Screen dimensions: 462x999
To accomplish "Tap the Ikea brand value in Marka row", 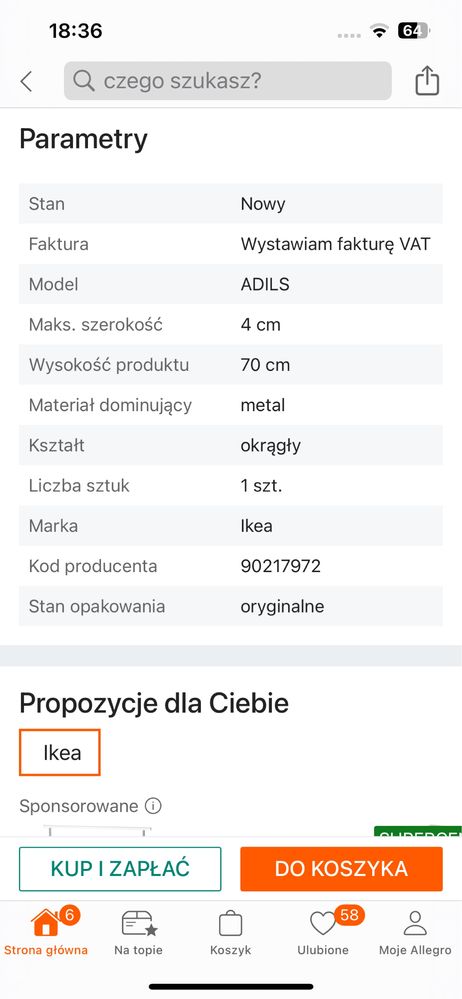I will pos(256,526).
